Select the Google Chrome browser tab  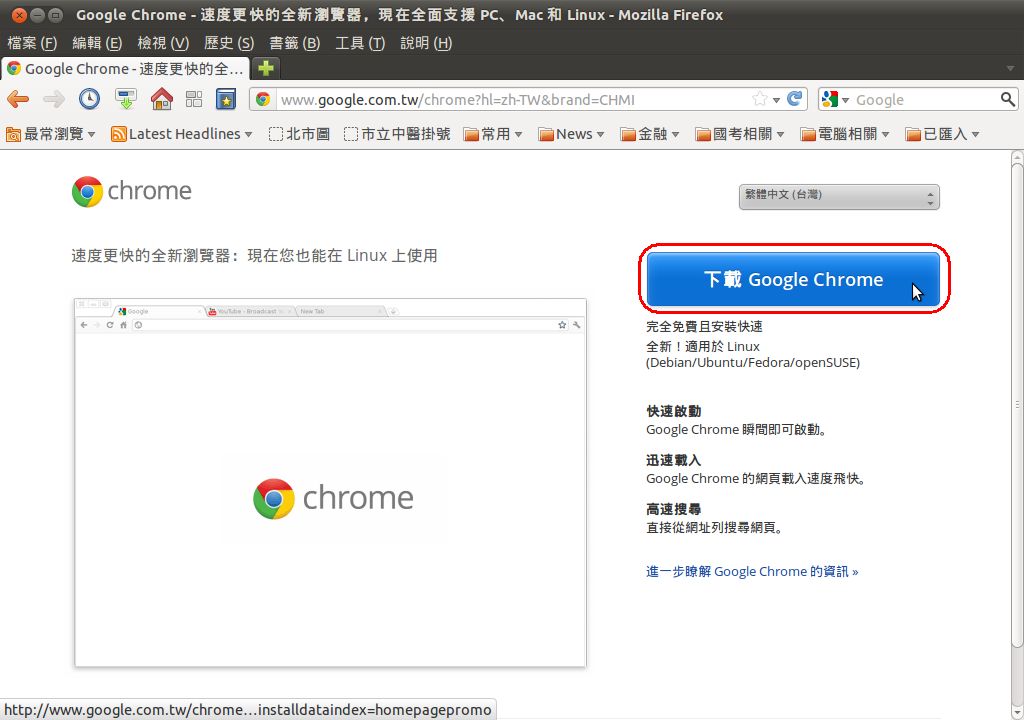coord(125,69)
